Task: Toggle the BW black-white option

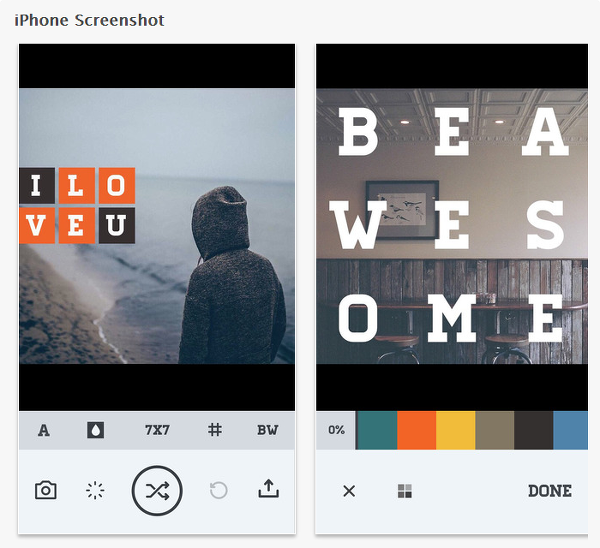Action: click(267, 430)
